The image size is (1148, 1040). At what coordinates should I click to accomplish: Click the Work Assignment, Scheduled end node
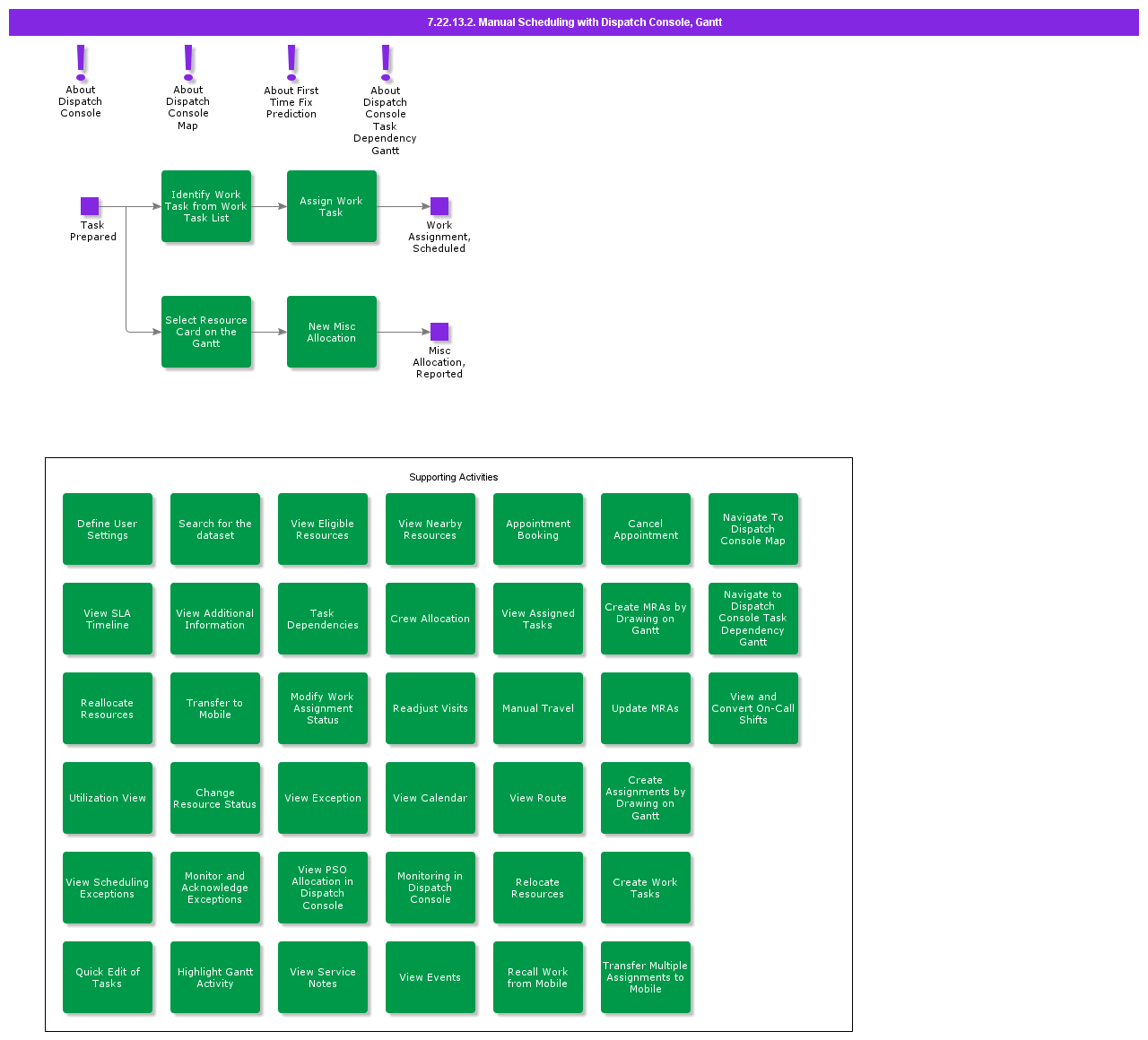pyautogui.click(x=439, y=206)
